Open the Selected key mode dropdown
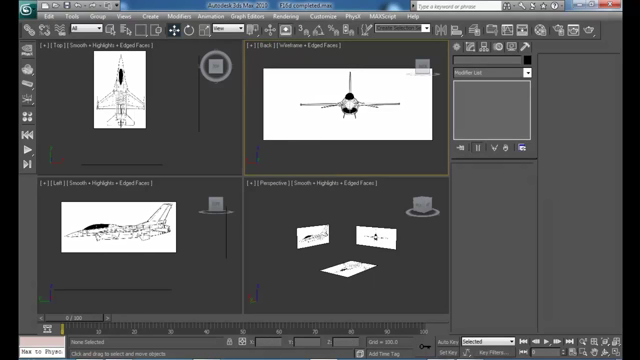The image size is (640, 360). [488, 342]
